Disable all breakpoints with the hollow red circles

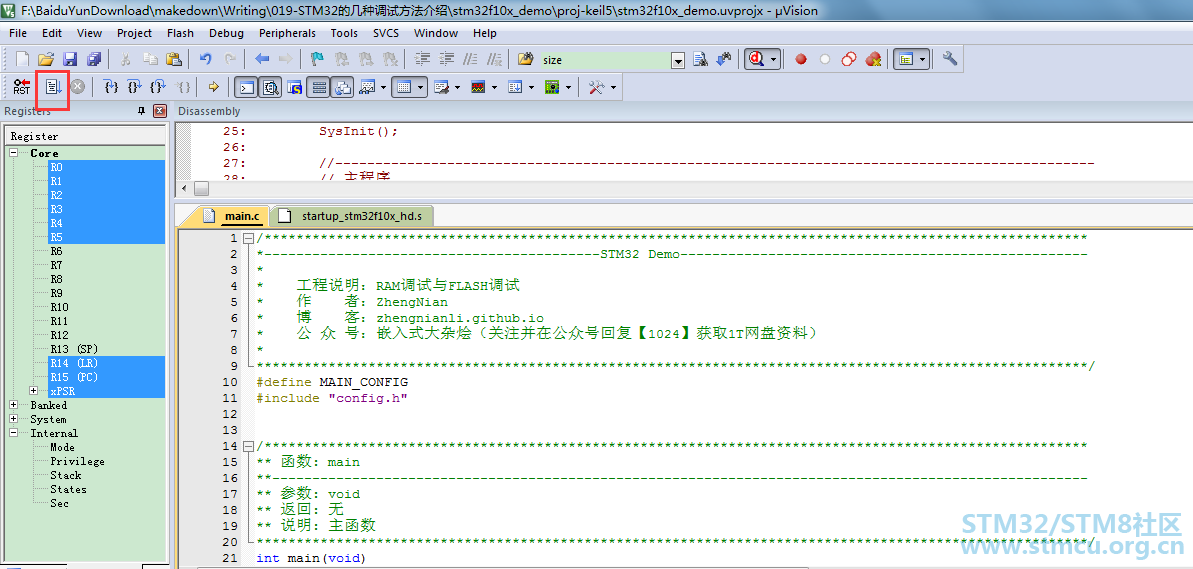(x=849, y=59)
